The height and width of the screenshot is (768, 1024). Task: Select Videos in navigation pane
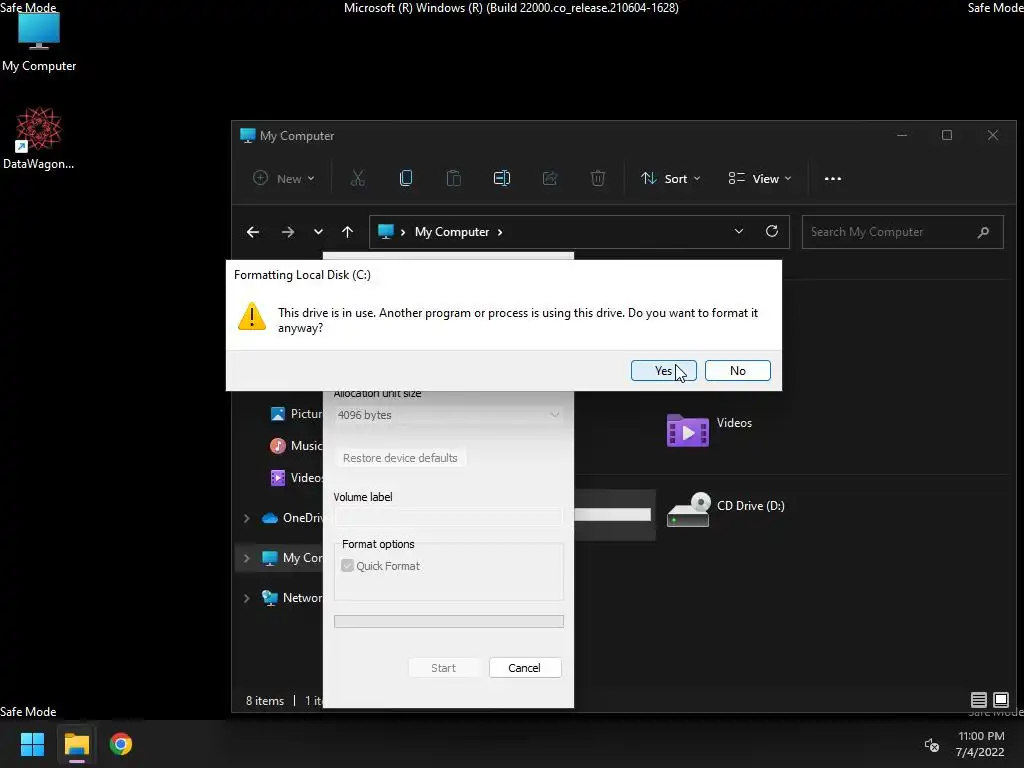[296, 477]
